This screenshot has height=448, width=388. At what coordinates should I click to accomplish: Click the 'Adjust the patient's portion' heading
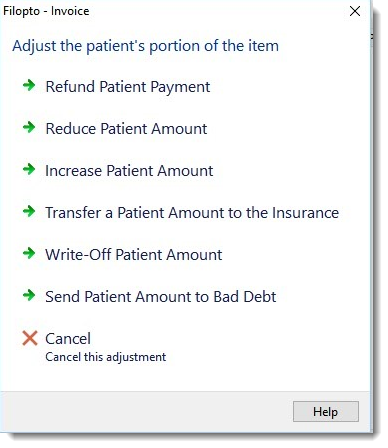pyautogui.click(x=145, y=46)
